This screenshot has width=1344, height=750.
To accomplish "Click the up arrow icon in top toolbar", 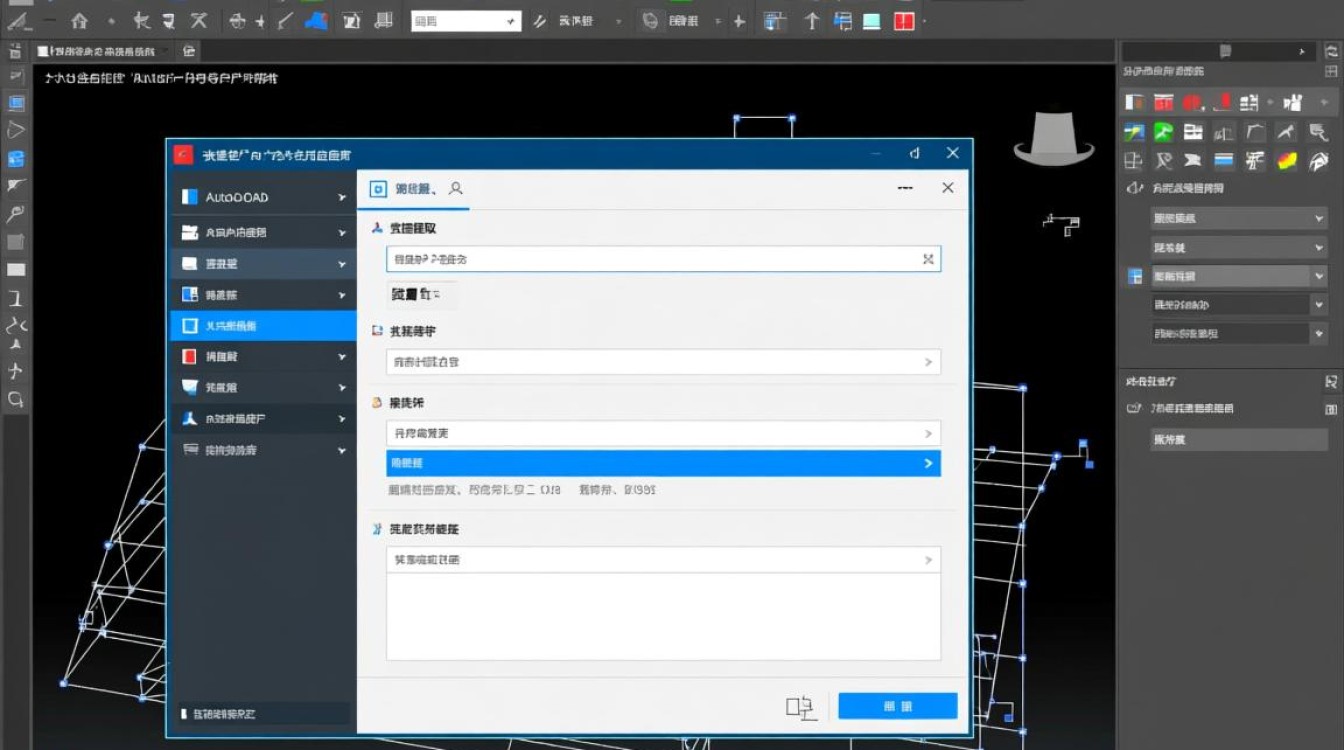I will [811, 21].
